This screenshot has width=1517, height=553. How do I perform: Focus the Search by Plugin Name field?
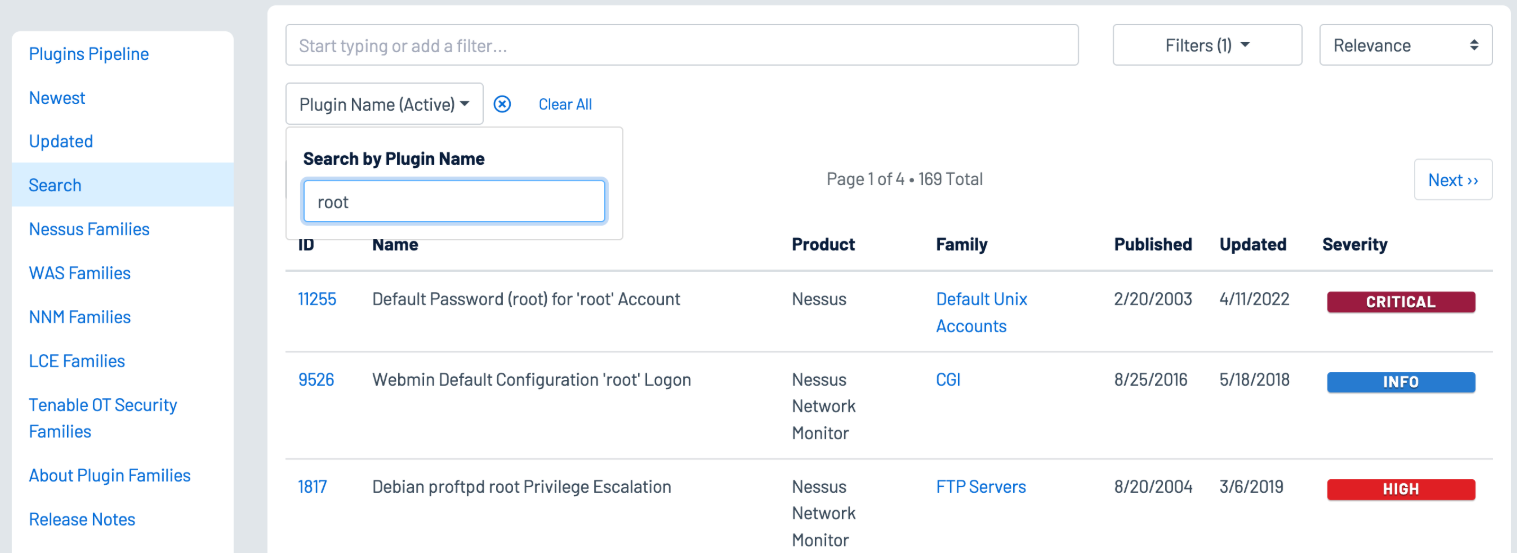click(x=454, y=201)
